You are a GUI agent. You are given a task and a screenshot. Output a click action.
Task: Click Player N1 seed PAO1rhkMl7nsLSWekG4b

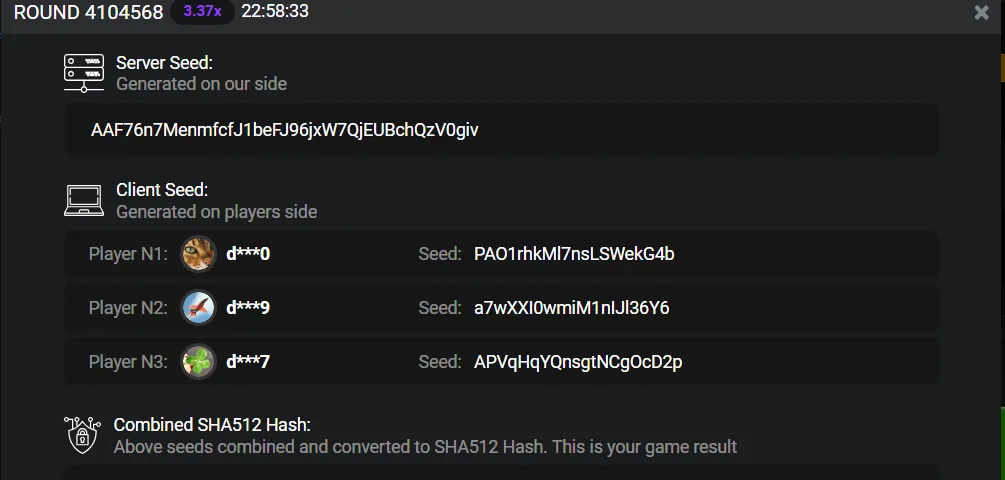pos(574,254)
